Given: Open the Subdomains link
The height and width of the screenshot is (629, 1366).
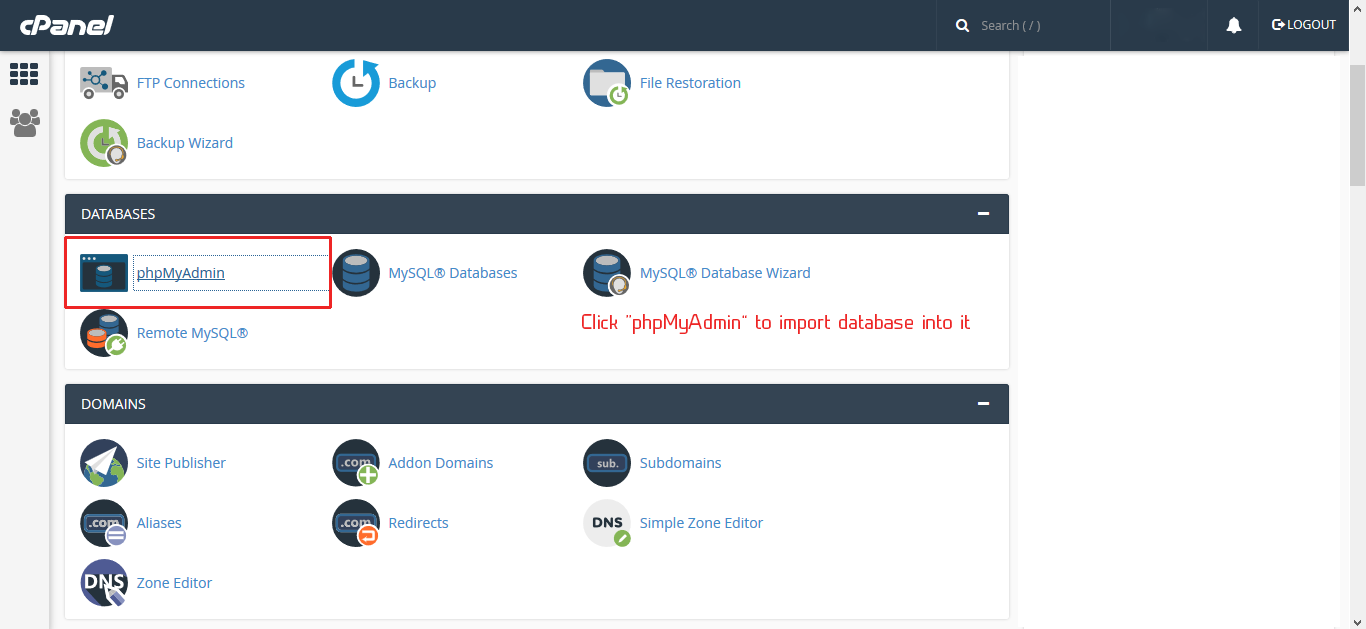Looking at the screenshot, I should click(x=680, y=463).
